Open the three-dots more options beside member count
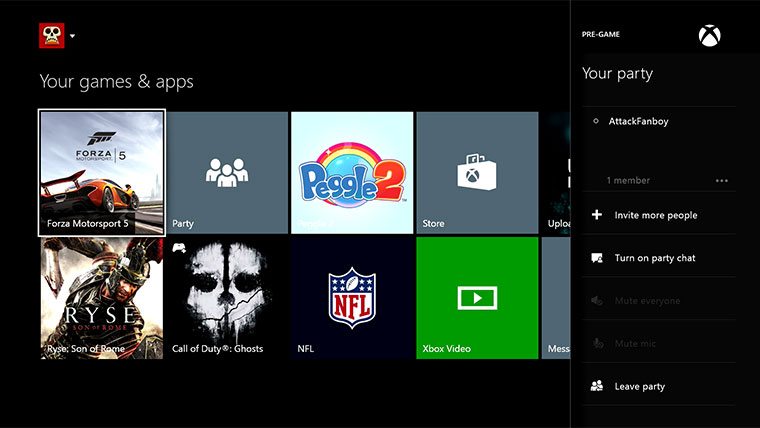Viewport: 760px width, 428px height. coord(722,181)
